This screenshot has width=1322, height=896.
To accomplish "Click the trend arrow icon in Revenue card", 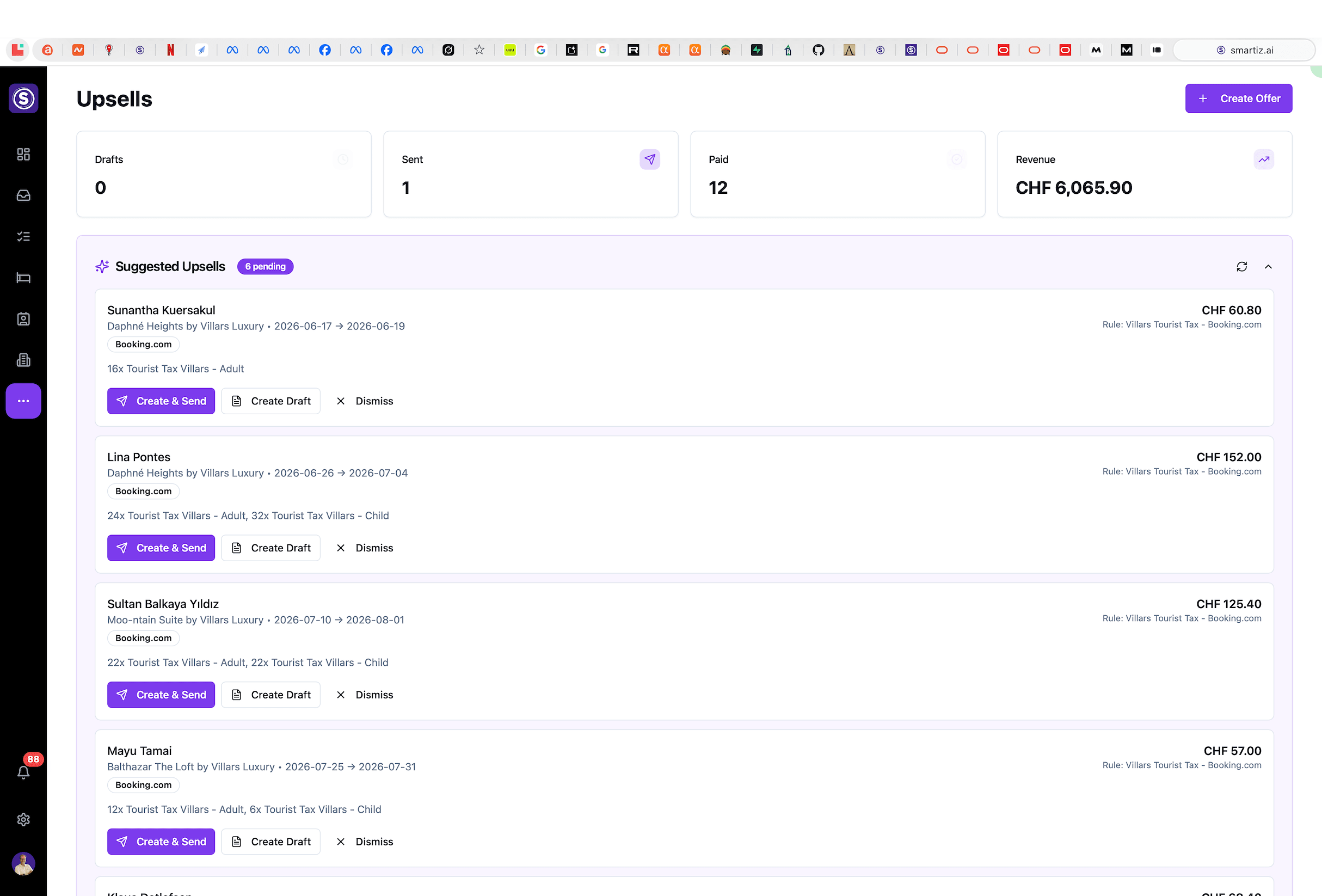I will coord(1264,159).
